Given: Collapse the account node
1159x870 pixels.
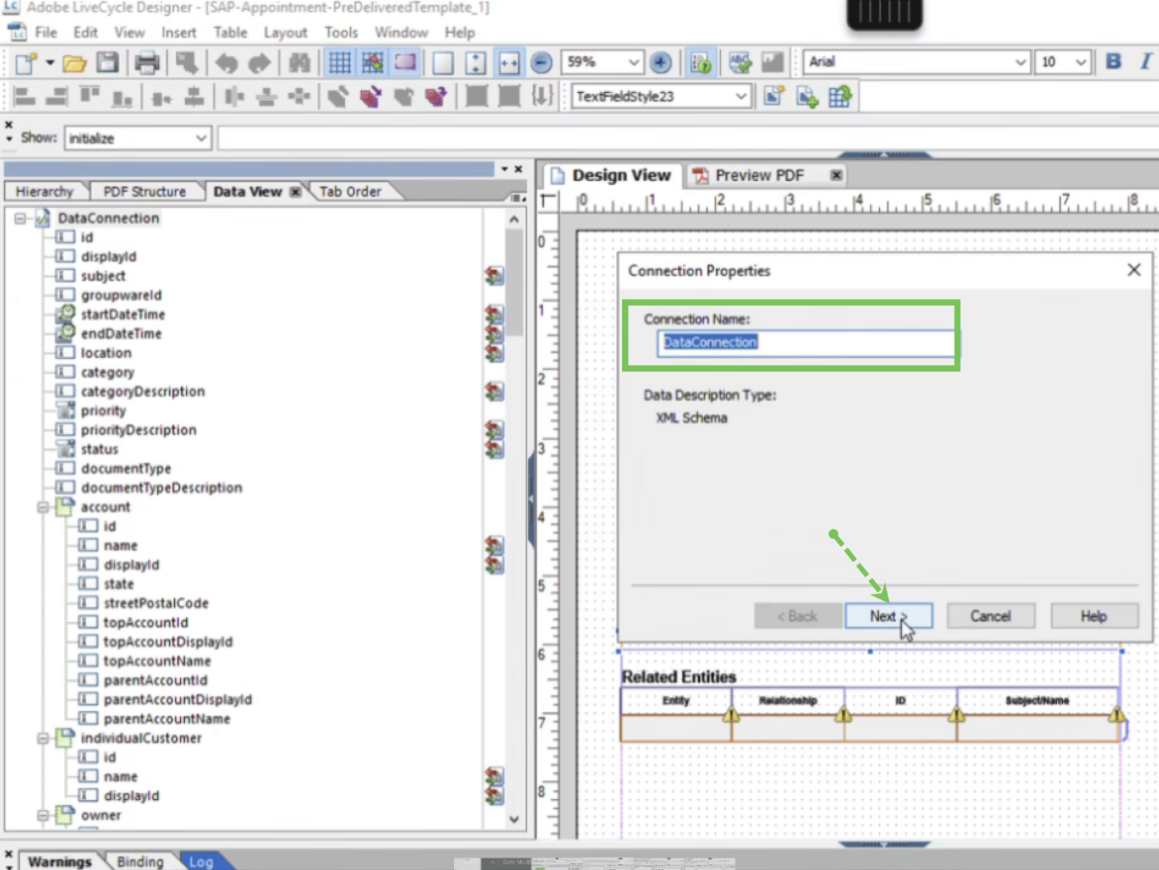Looking at the screenshot, I should [x=43, y=507].
